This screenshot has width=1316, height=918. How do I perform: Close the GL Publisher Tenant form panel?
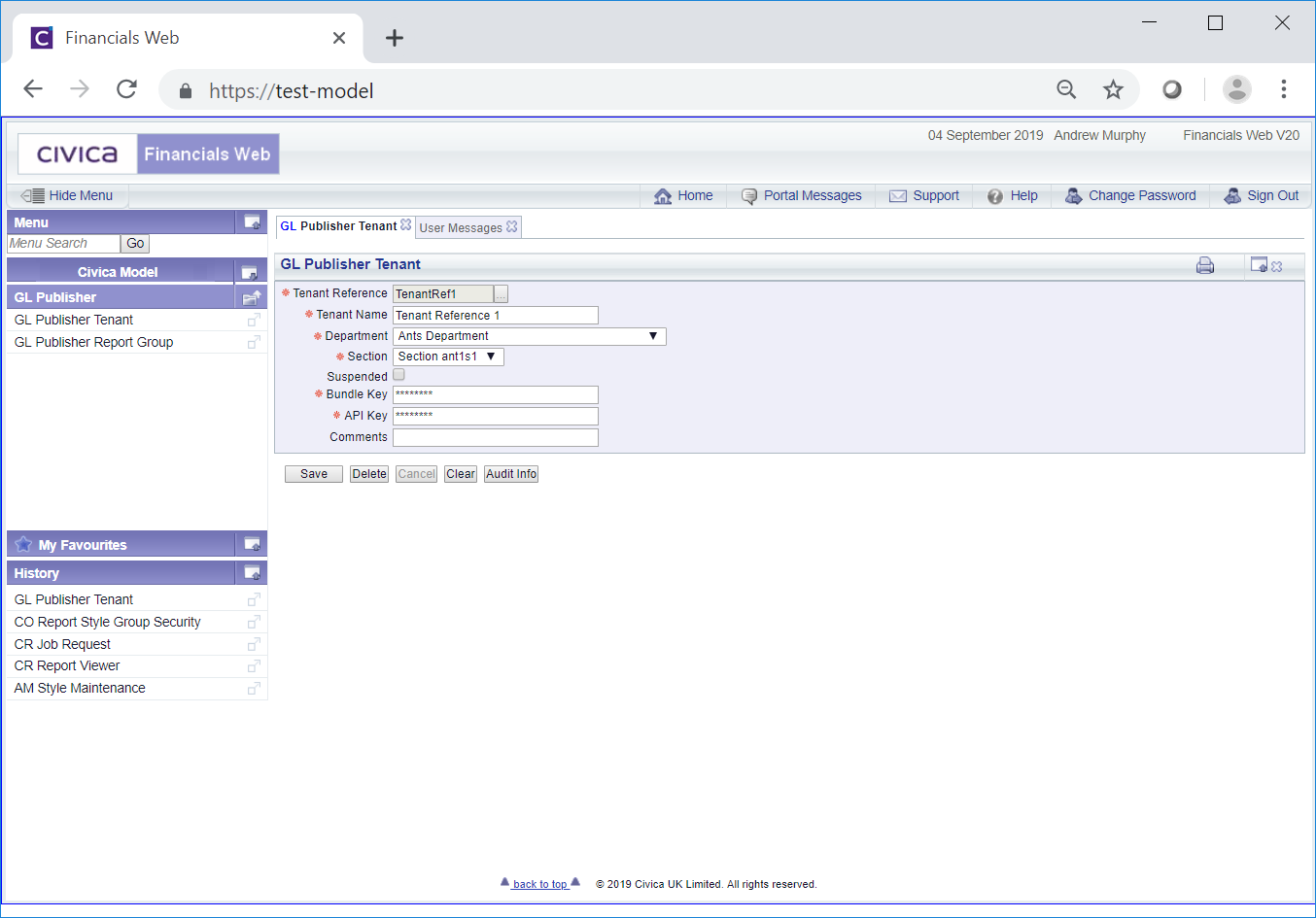click(x=1277, y=266)
